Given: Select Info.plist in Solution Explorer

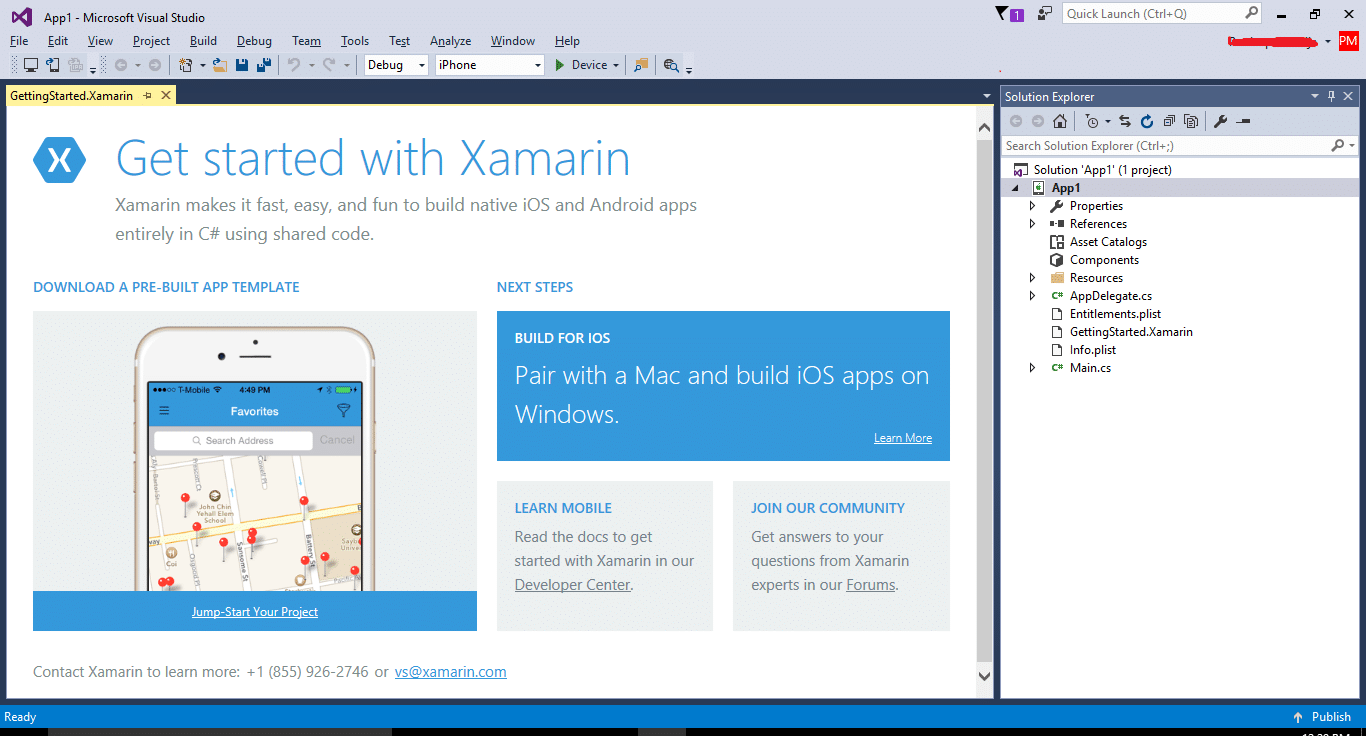Looking at the screenshot, I should click(1092, 350).
